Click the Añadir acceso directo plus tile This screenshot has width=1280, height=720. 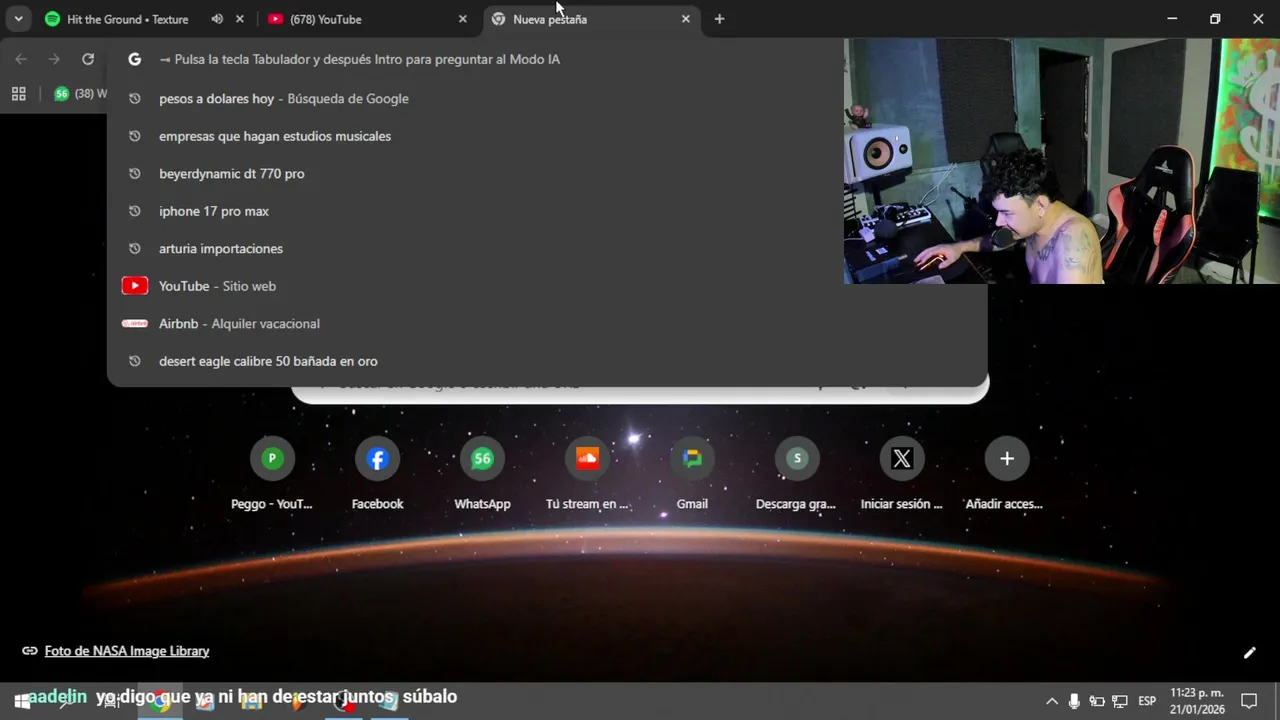1006,474
